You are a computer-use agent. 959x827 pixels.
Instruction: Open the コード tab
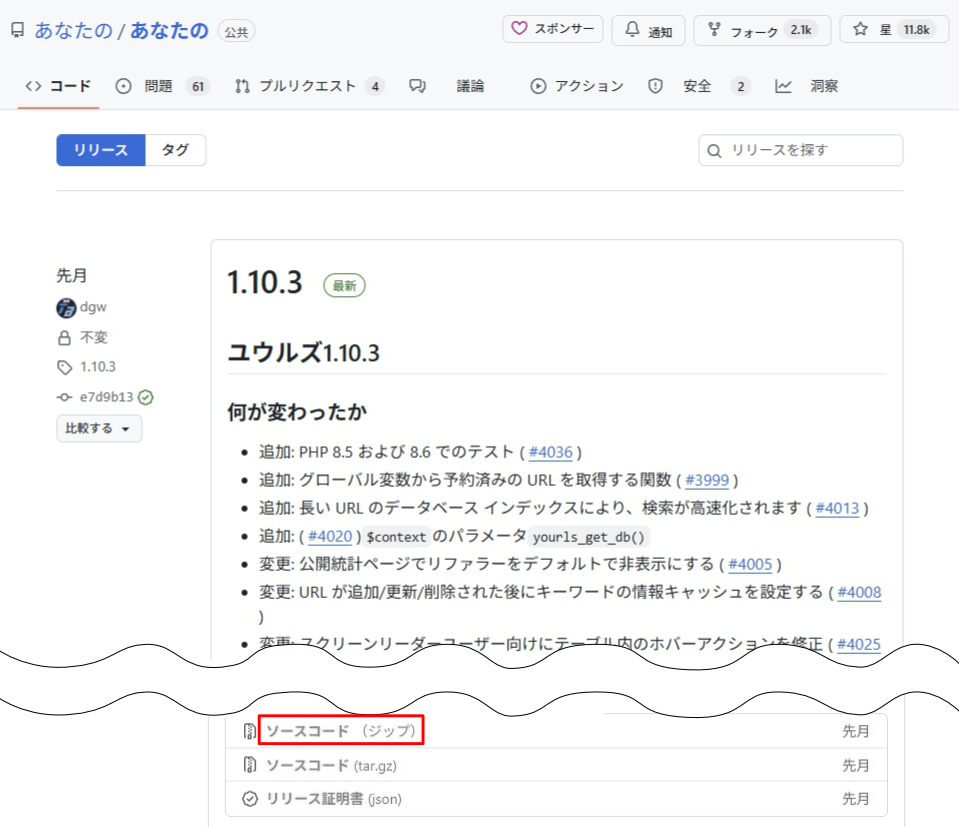coord(58,86)
